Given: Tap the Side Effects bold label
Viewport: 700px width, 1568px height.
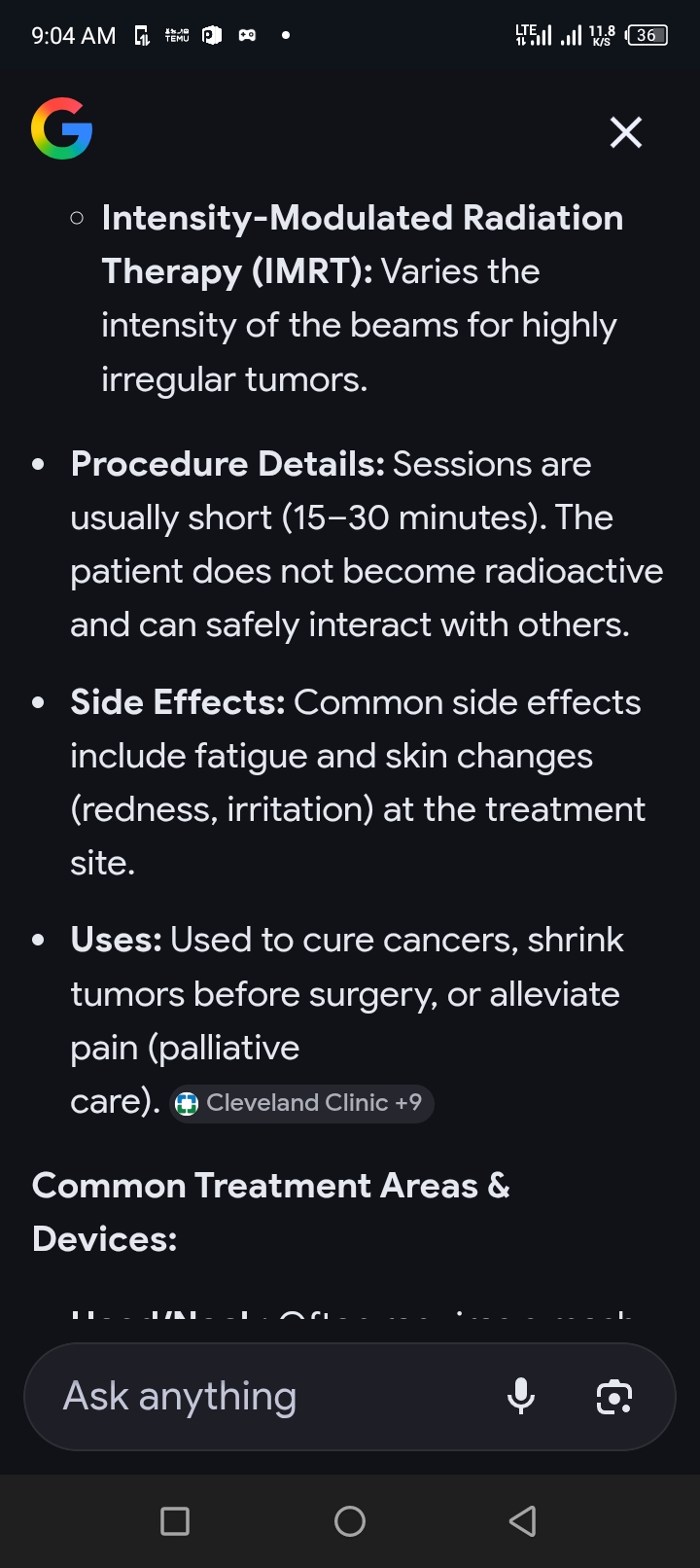Looking at the screenshot, I should click(x=177, y=702).
